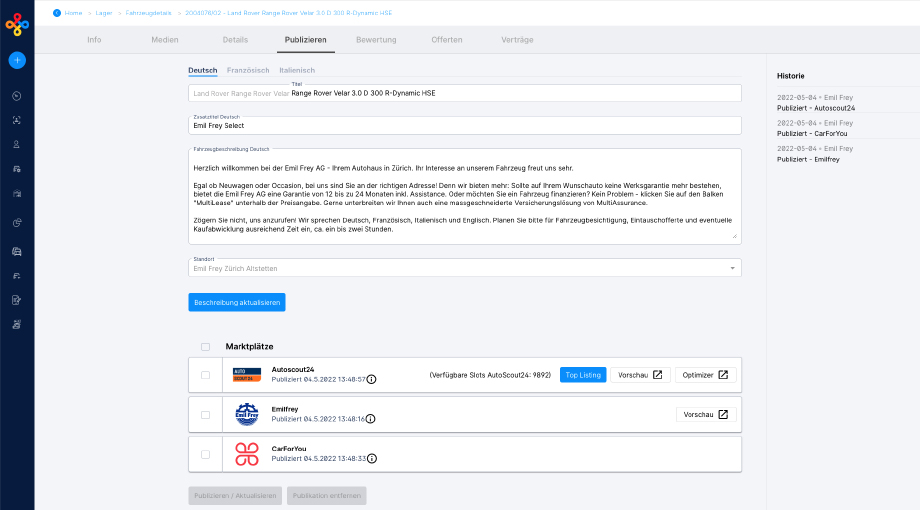The width and height of the screenshot is (920, 510).
Task: Click the Top Listing button
Action: (583, 375)
